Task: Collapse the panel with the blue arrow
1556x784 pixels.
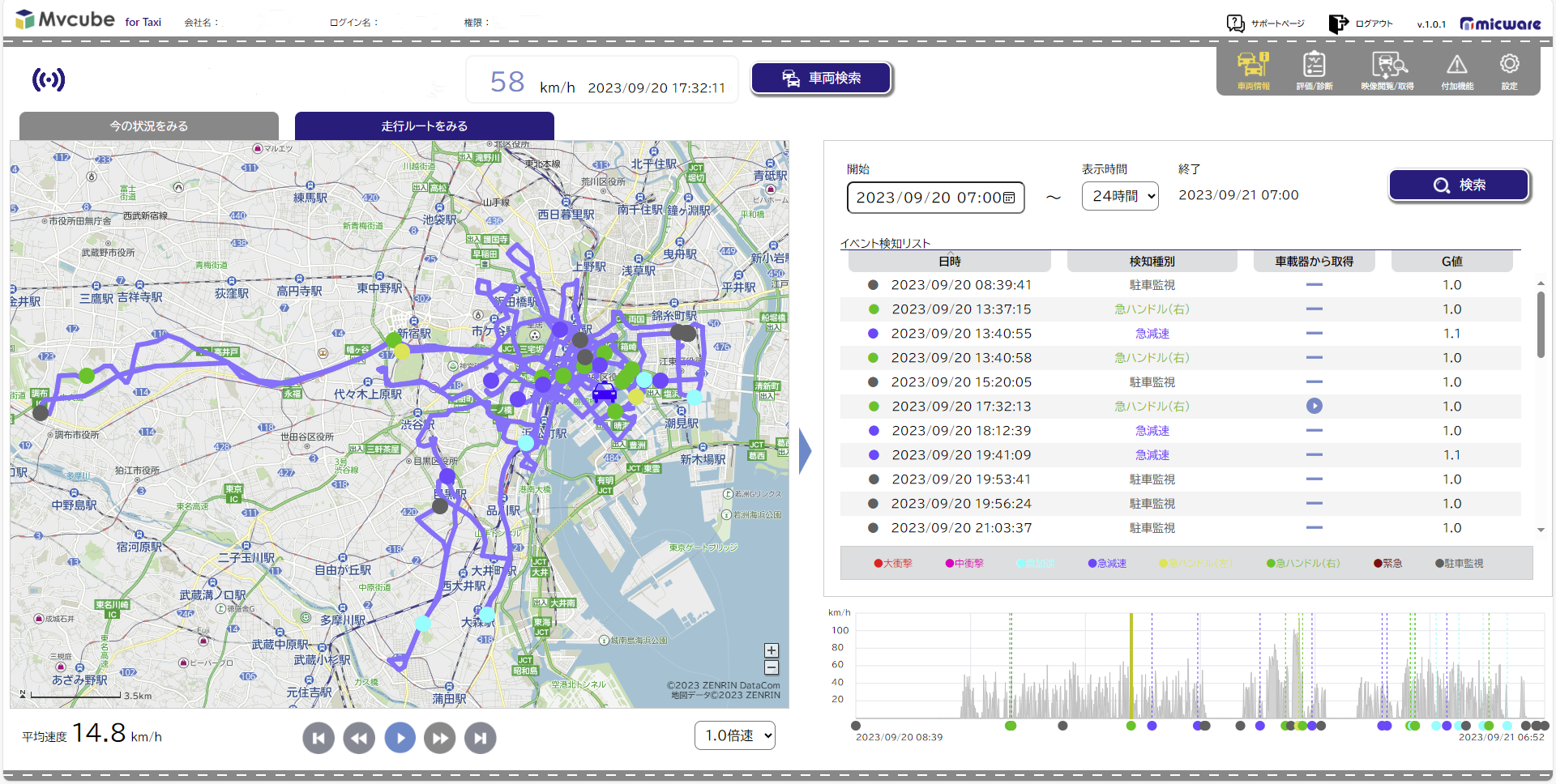Action: click(805, 451)
